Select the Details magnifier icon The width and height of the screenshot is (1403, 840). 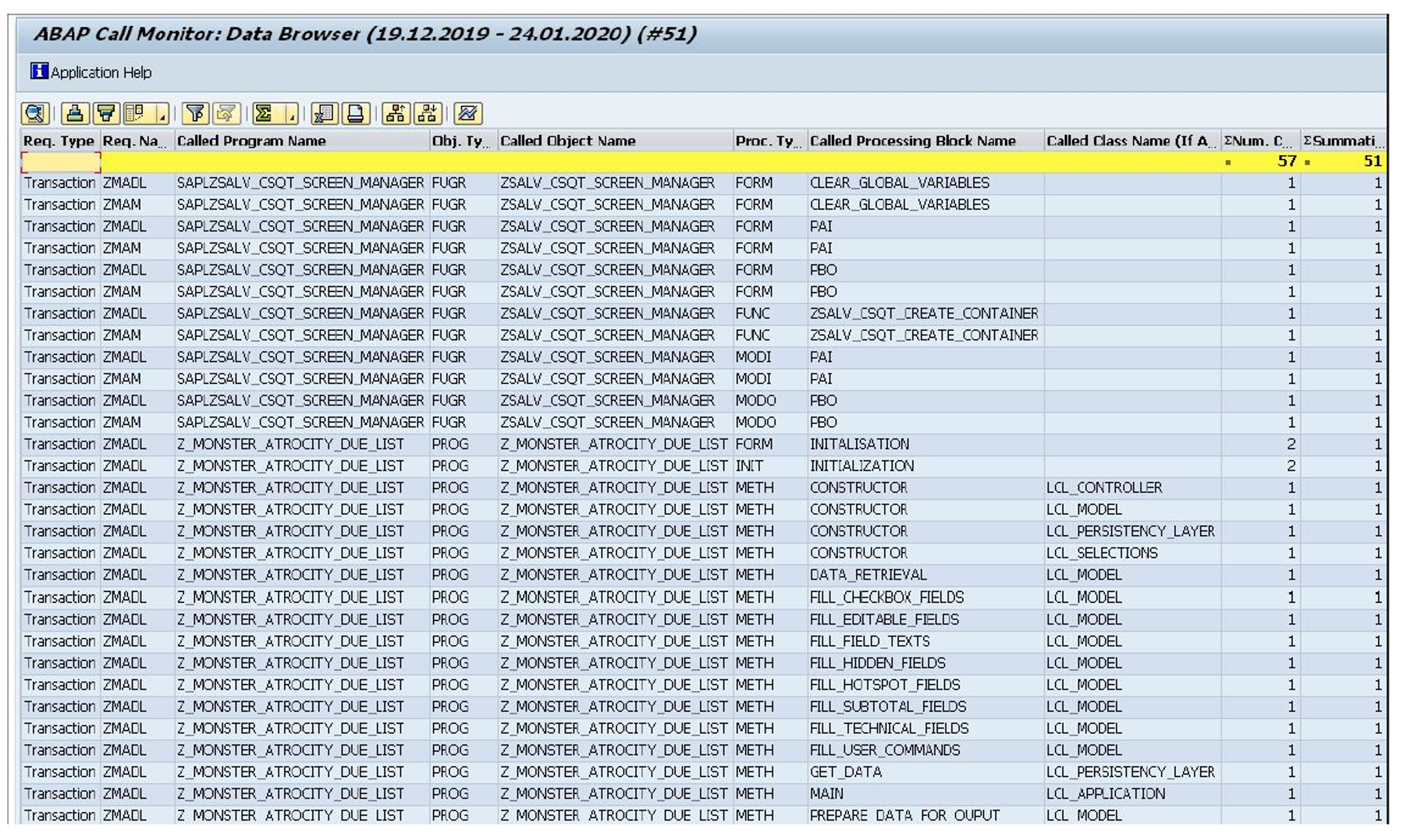[35, 114]
